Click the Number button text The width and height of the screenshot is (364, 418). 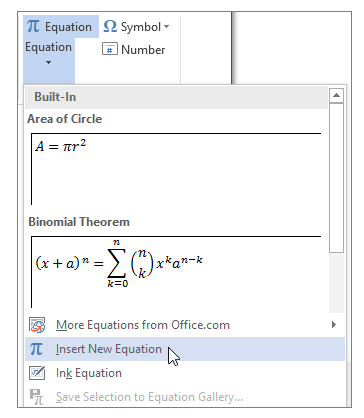pos(143,50)
